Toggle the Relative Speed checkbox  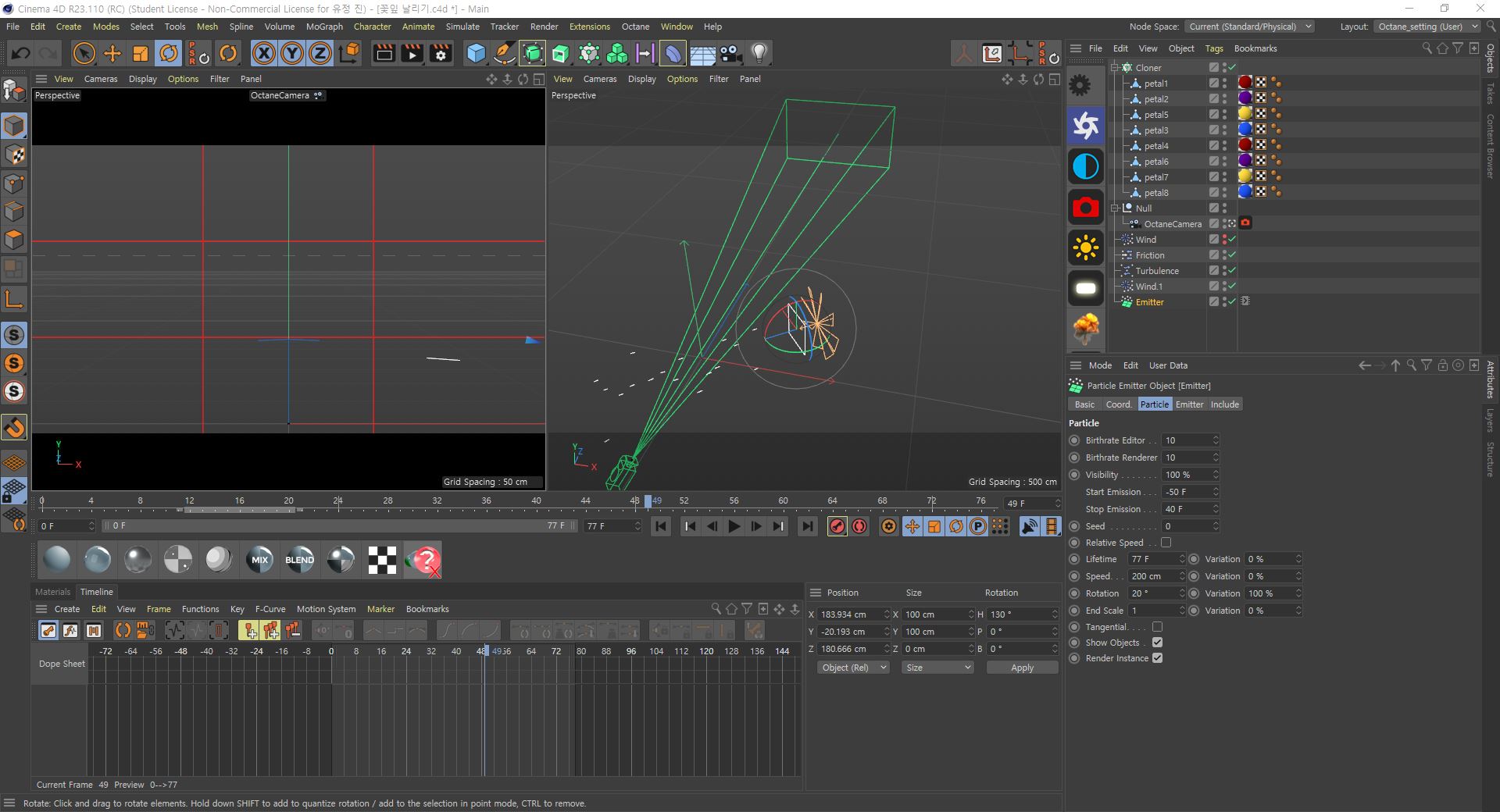coord(1166,543)
